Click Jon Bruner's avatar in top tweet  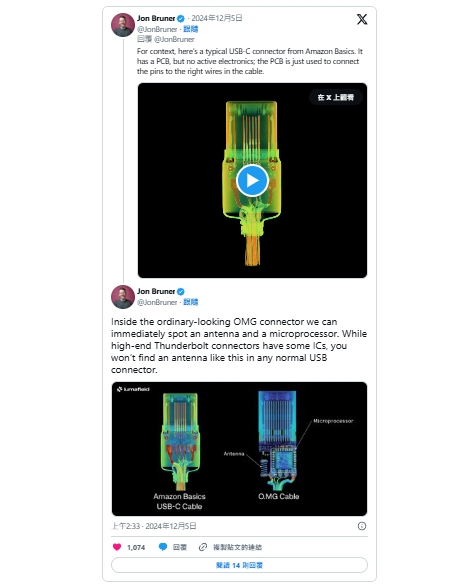click(123, 25)
